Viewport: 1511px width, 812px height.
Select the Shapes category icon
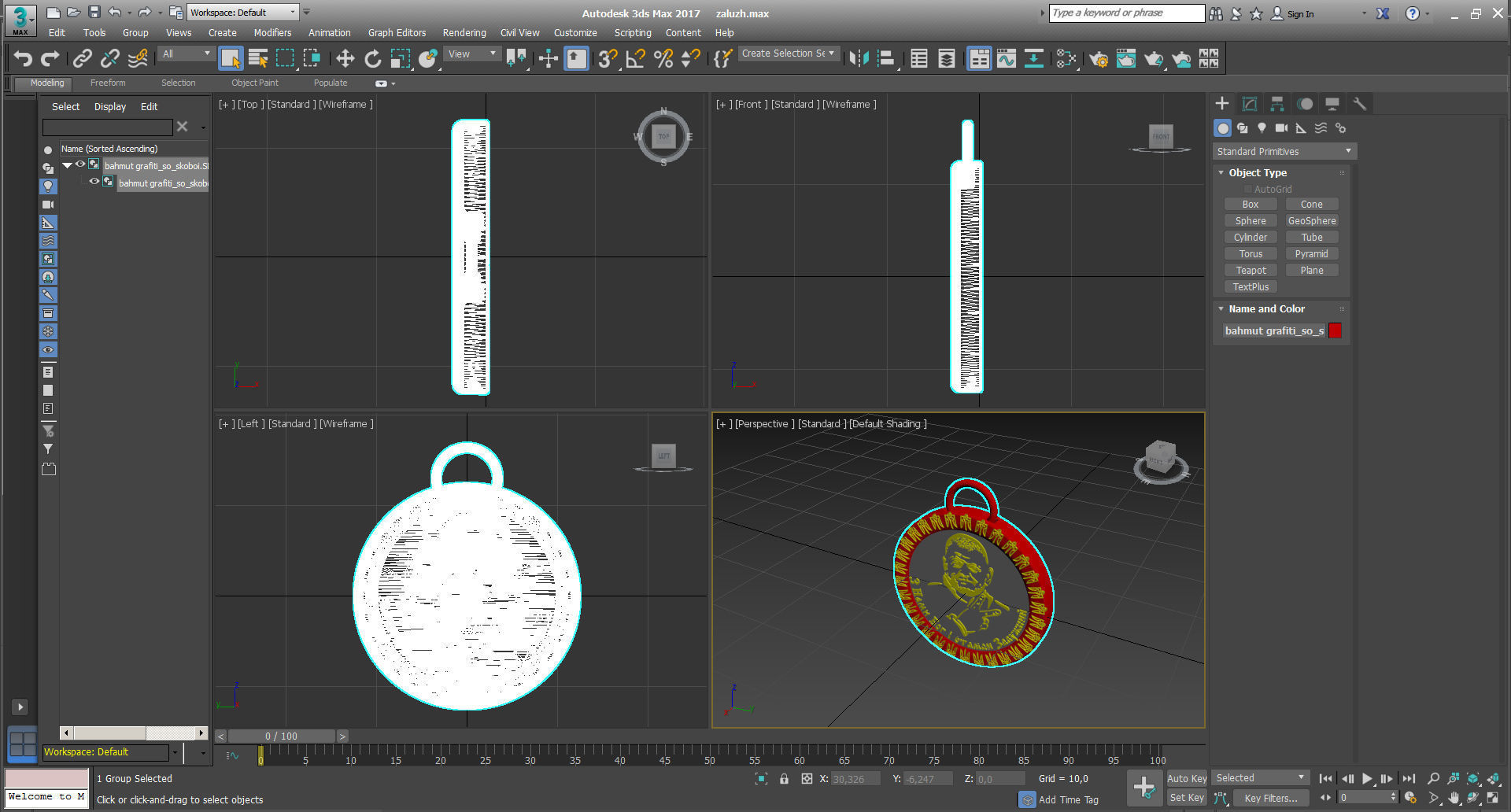pos(1243,127)
